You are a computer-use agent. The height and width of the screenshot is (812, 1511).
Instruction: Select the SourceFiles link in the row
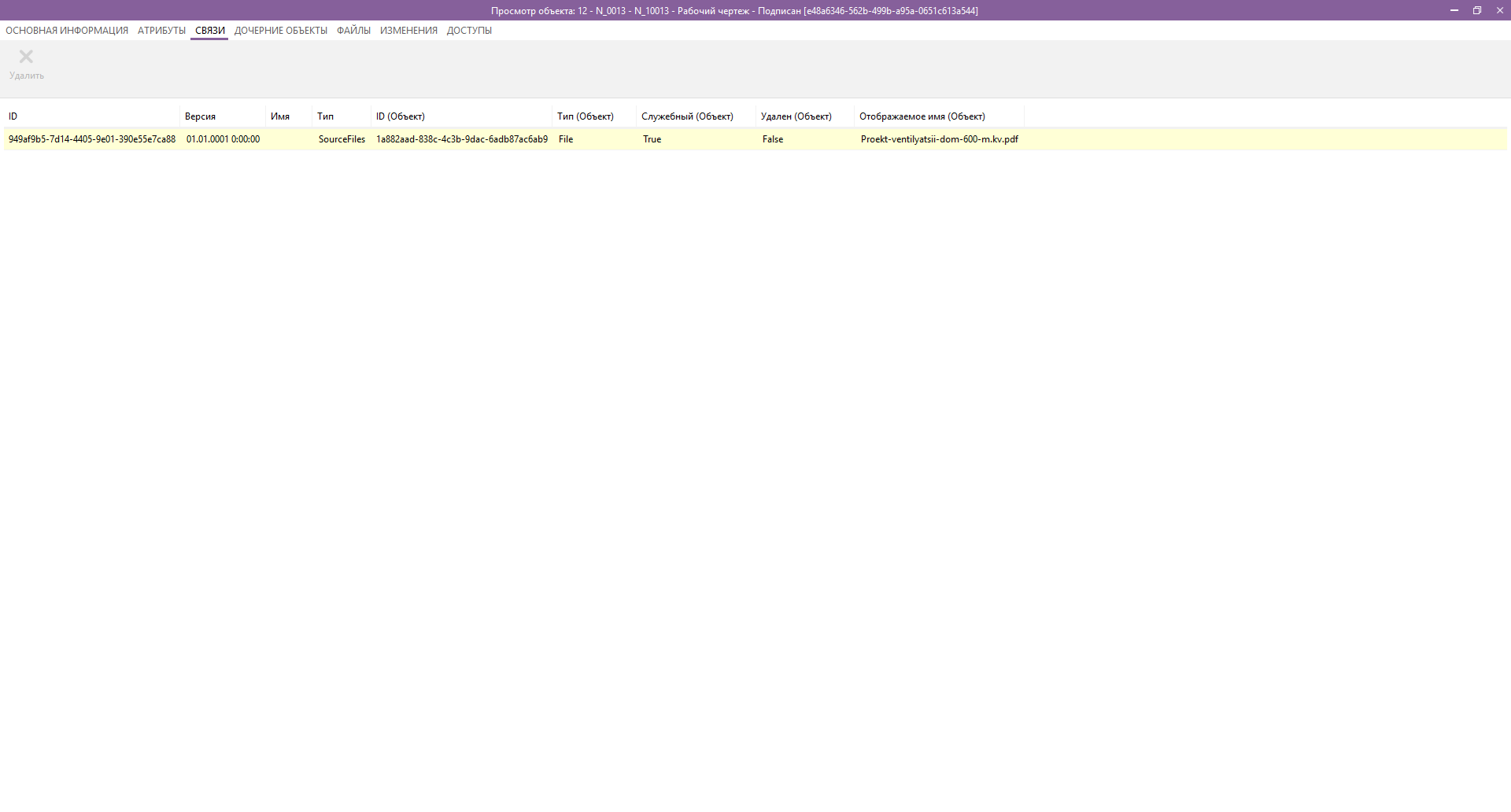click(341, 139)
